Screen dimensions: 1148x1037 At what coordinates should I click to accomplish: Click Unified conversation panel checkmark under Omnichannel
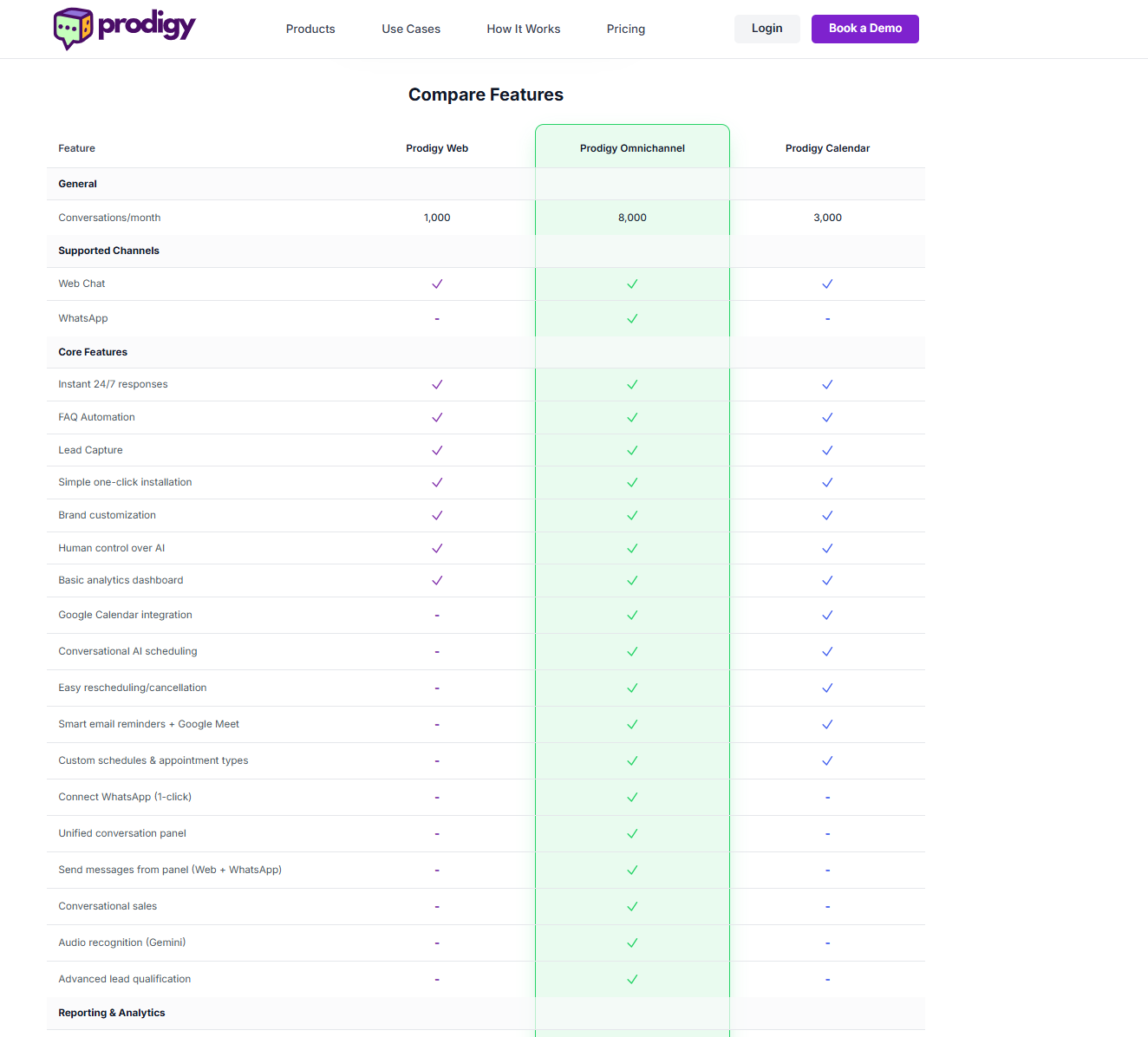[632, 833]
